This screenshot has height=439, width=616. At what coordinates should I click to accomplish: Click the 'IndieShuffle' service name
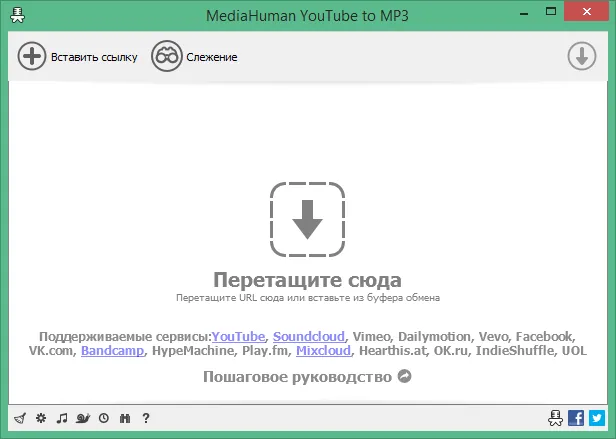515,350
